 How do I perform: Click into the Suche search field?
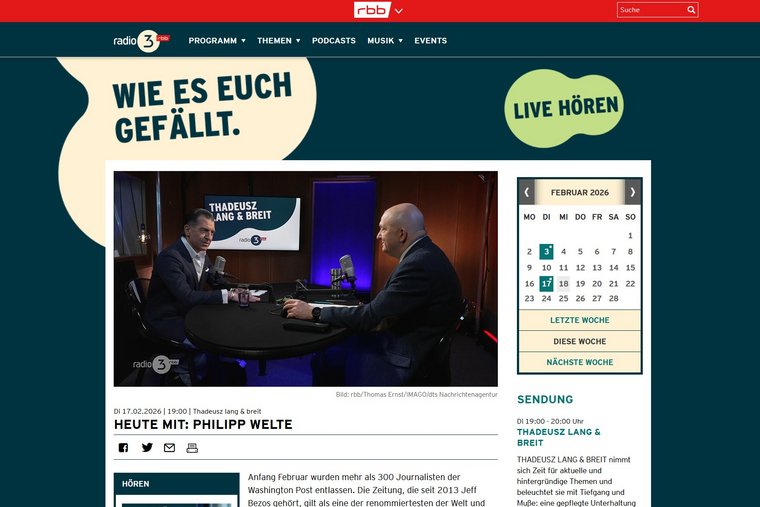click(650, 10)
